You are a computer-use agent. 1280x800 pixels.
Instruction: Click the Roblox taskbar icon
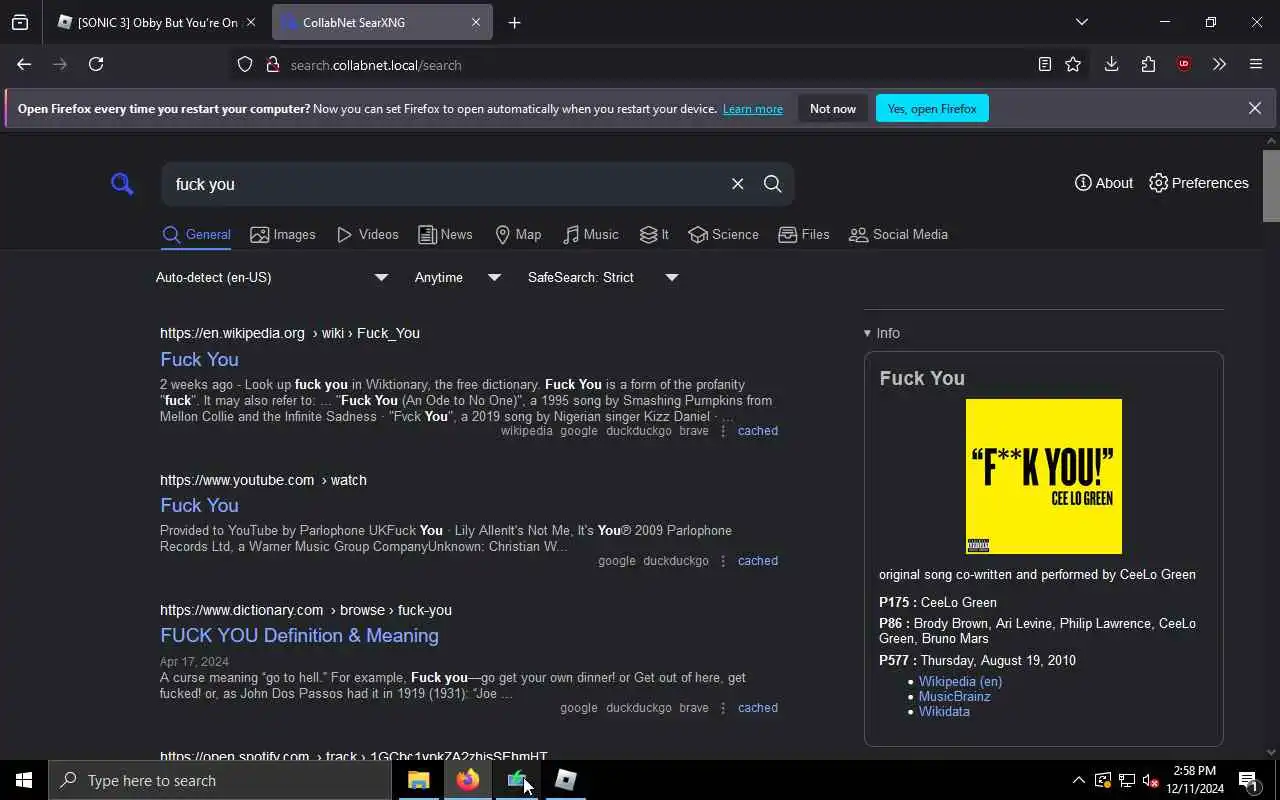point(565,780)
